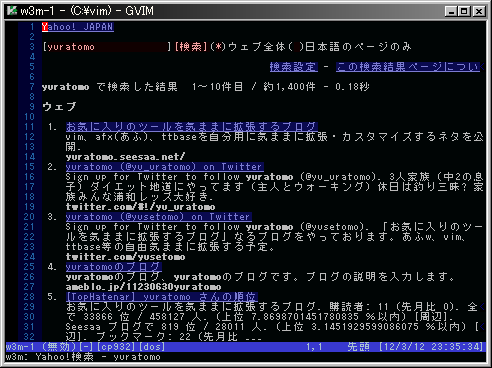Close the GVIM window
Viewport: 492px width, 368px height.
pos(479,11)
